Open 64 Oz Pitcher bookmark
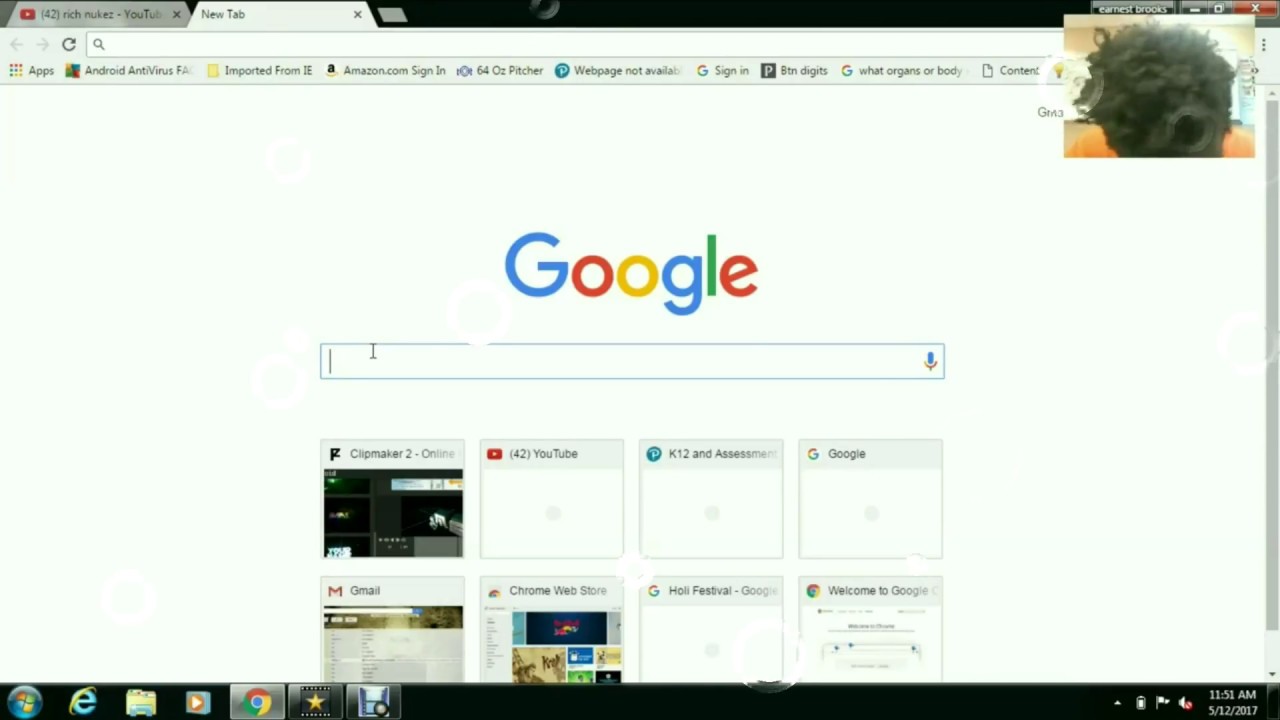Image resolution: width=1280 pixels, height=720 pixels. click(x=500, y=70)
